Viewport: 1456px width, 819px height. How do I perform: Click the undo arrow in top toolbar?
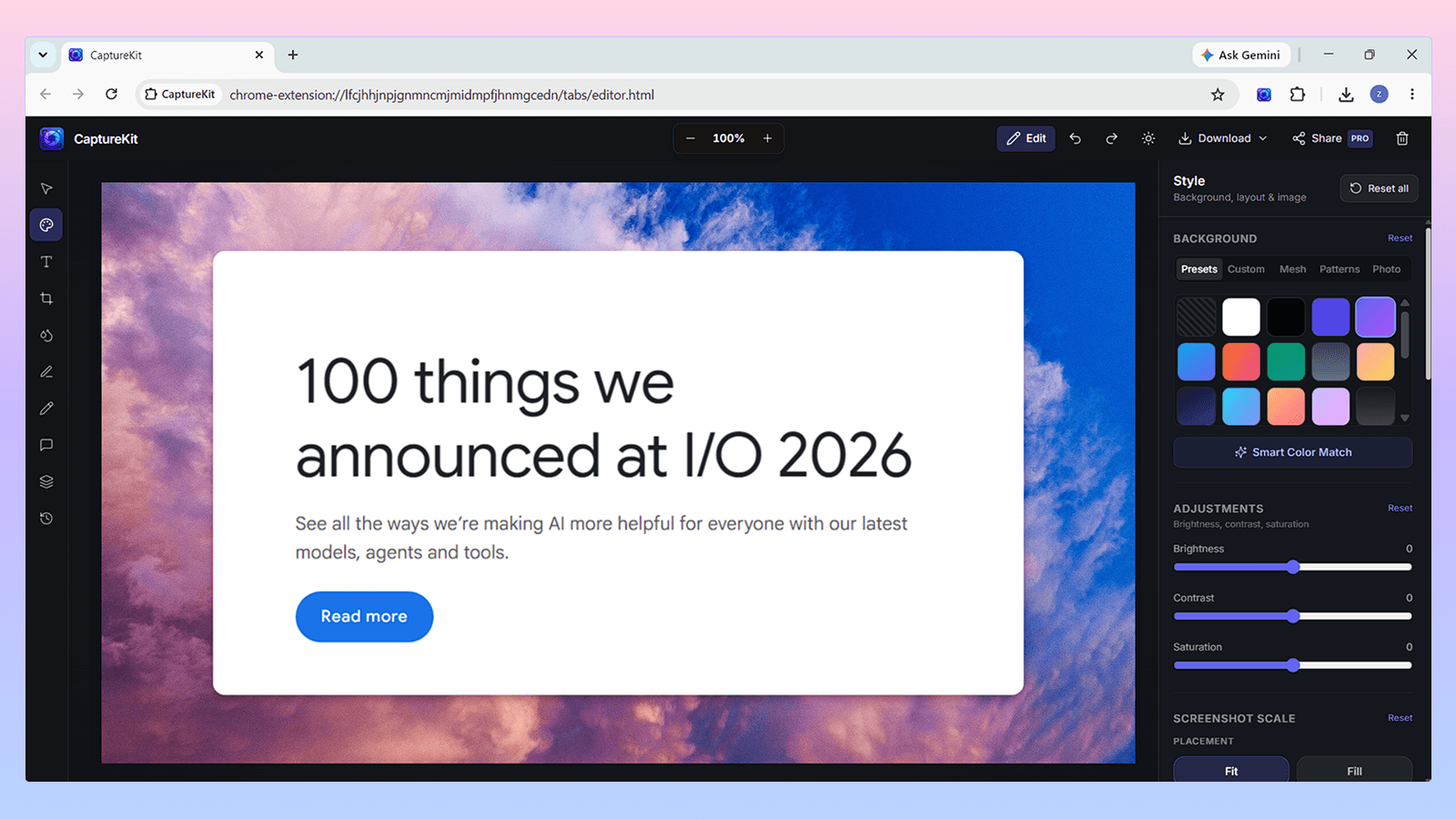(x=1076, y=138)
